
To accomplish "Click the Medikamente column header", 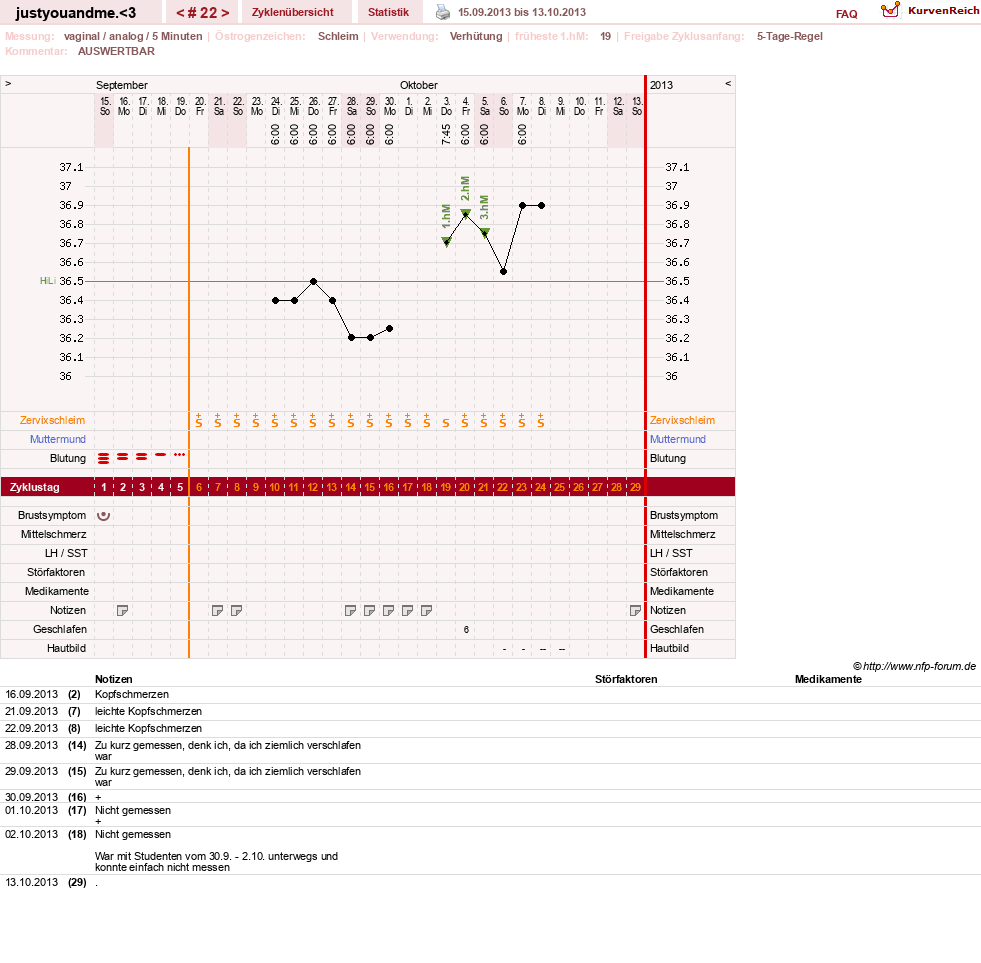I will tap(828, 680).
